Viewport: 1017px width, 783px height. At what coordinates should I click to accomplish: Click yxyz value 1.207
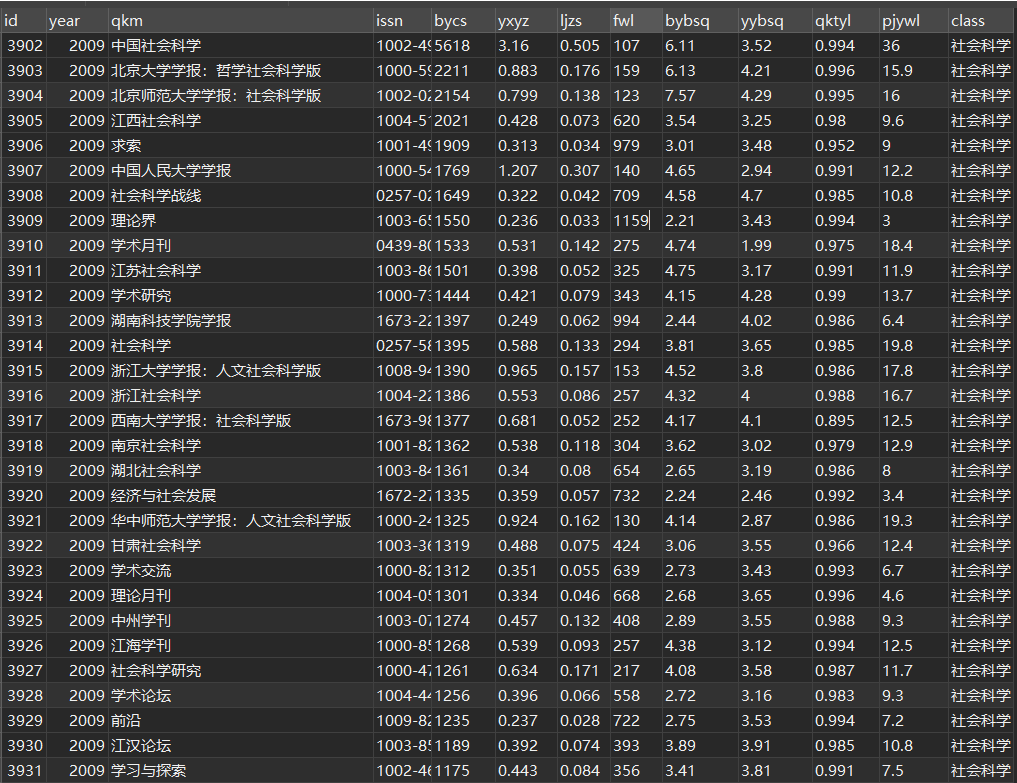526,171
